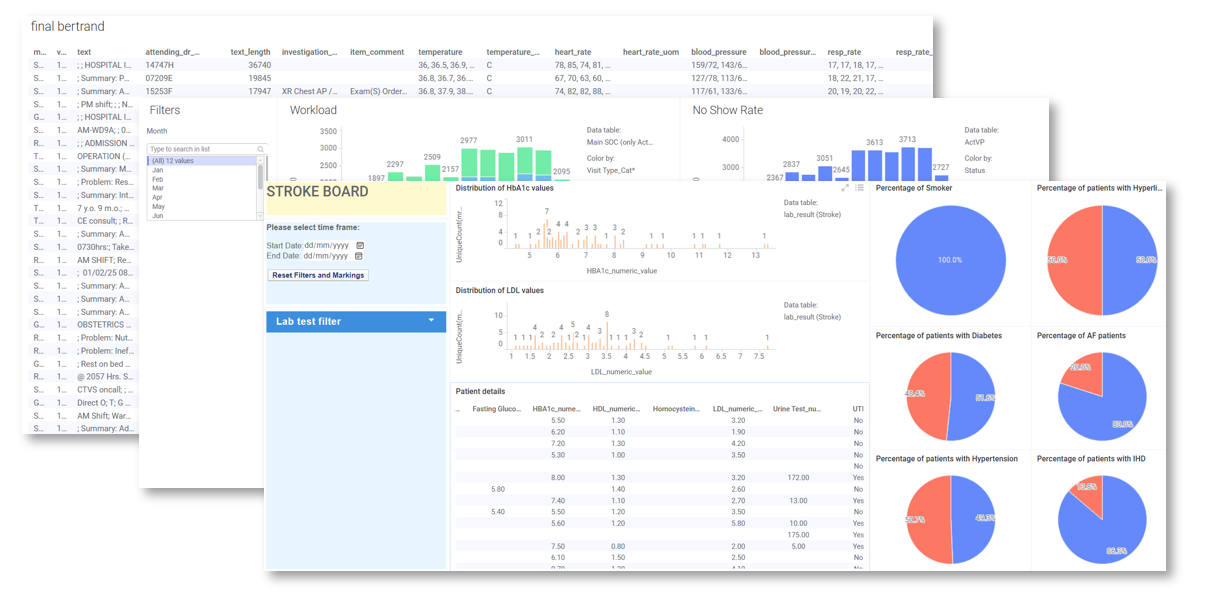Select the Color by Visit Type_Cat selector
This screenshot has height=607, width=1206.
click(610, 171)
